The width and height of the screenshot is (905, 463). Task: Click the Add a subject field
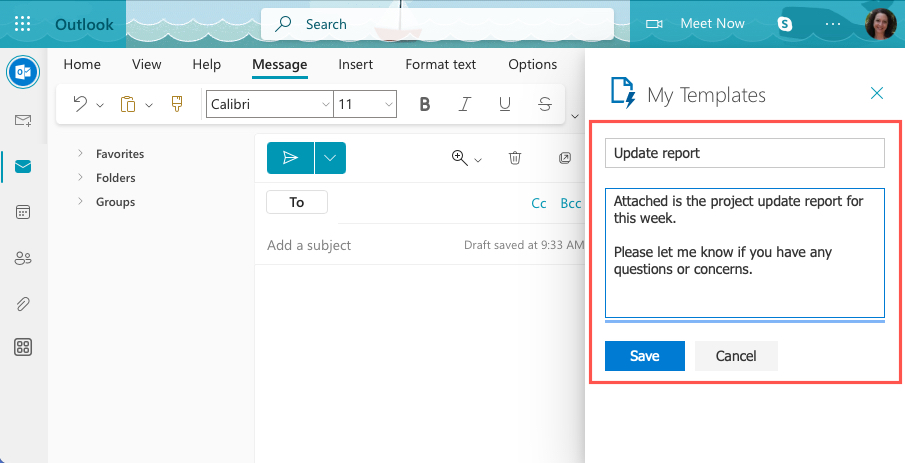pos(360,245)
